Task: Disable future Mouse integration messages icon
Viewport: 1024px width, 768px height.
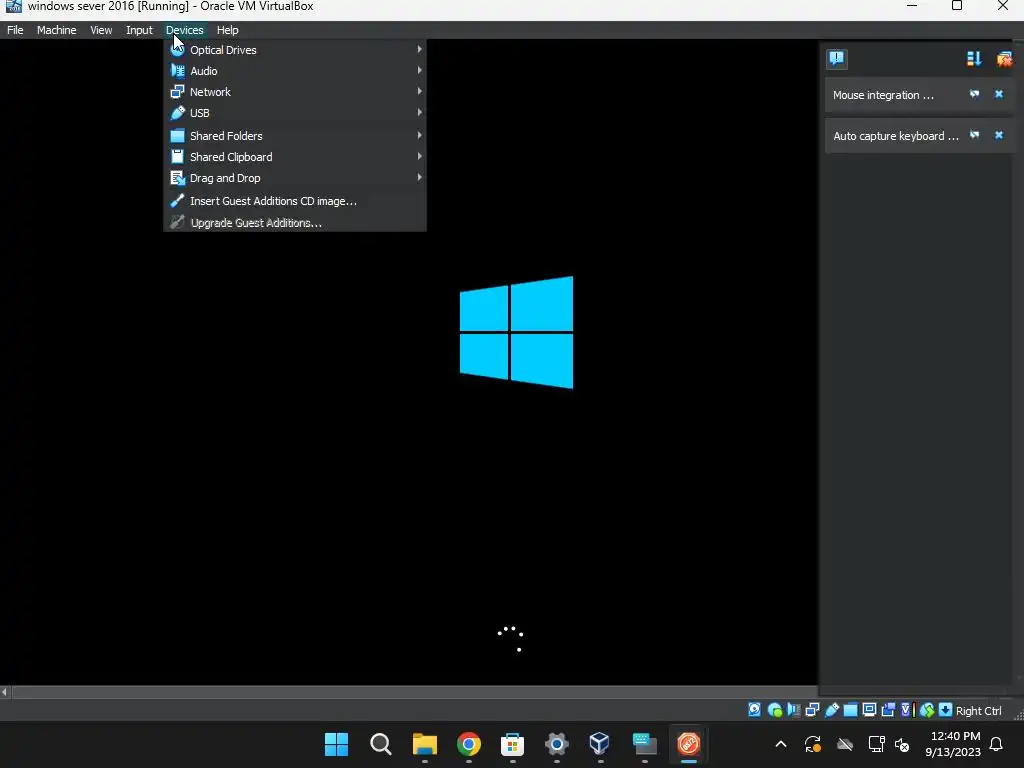Action: (x=974, y=94)
